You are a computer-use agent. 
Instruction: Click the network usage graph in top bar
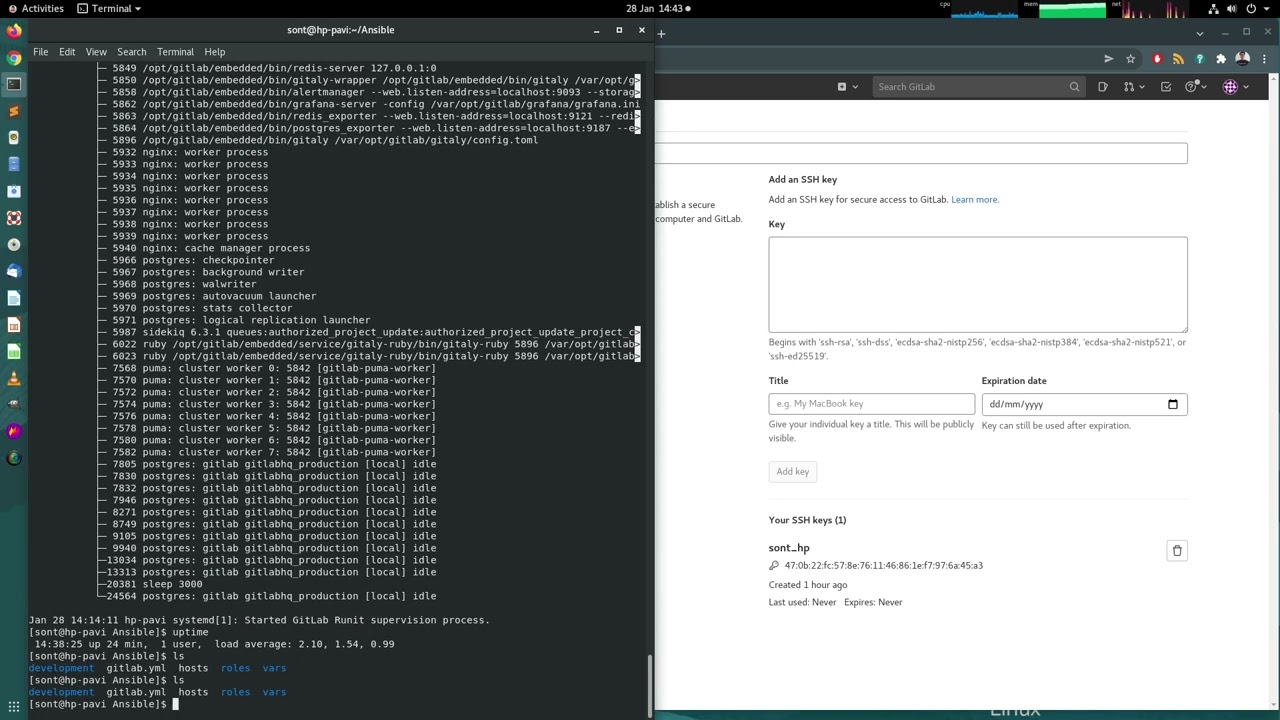[x=1153, y=9]
